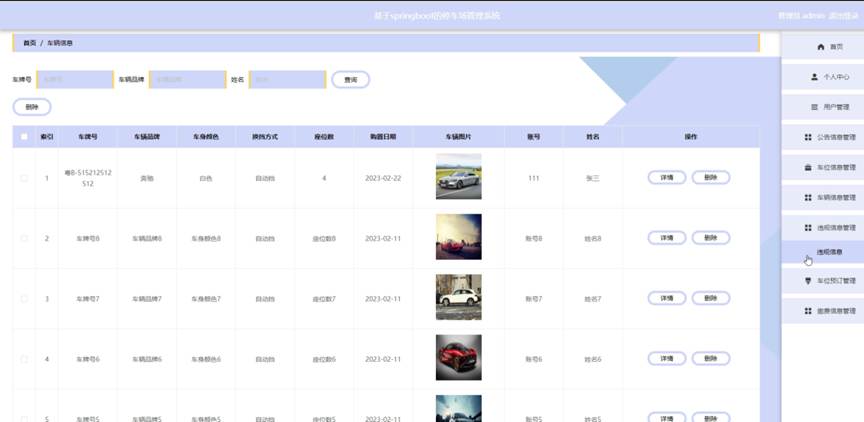Open 缴费信息管理 in the sidebar
The height and width of the screenshot is (422, 864).
pyautogui.click(x=823, y=311)
